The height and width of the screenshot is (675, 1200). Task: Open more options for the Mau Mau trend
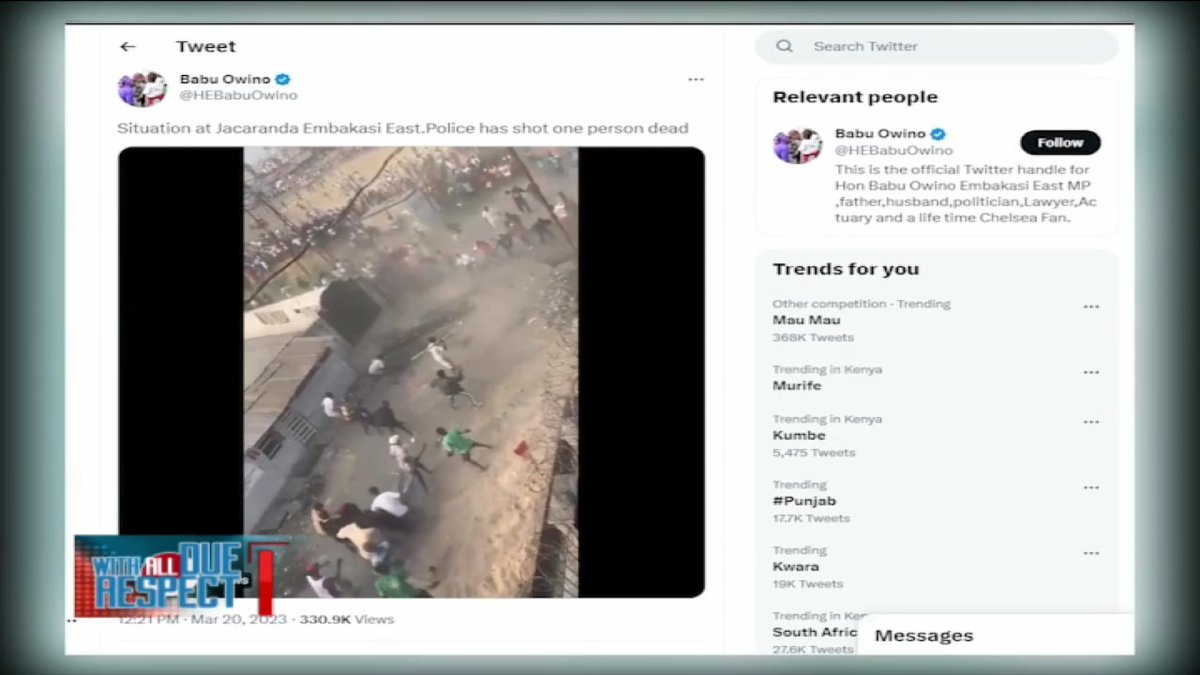[x=1091, y=307]
